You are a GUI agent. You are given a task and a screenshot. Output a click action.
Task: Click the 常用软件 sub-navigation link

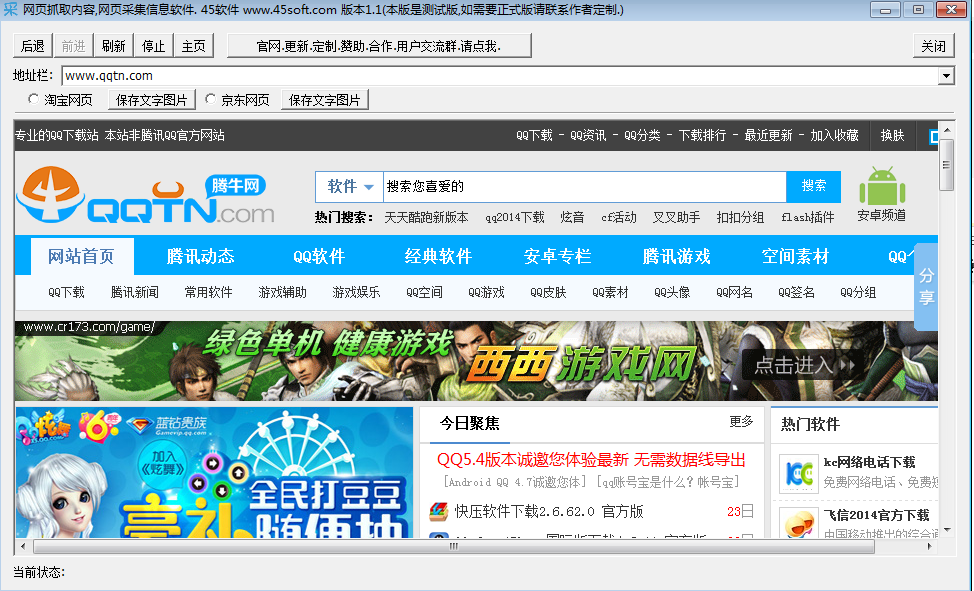208,292
